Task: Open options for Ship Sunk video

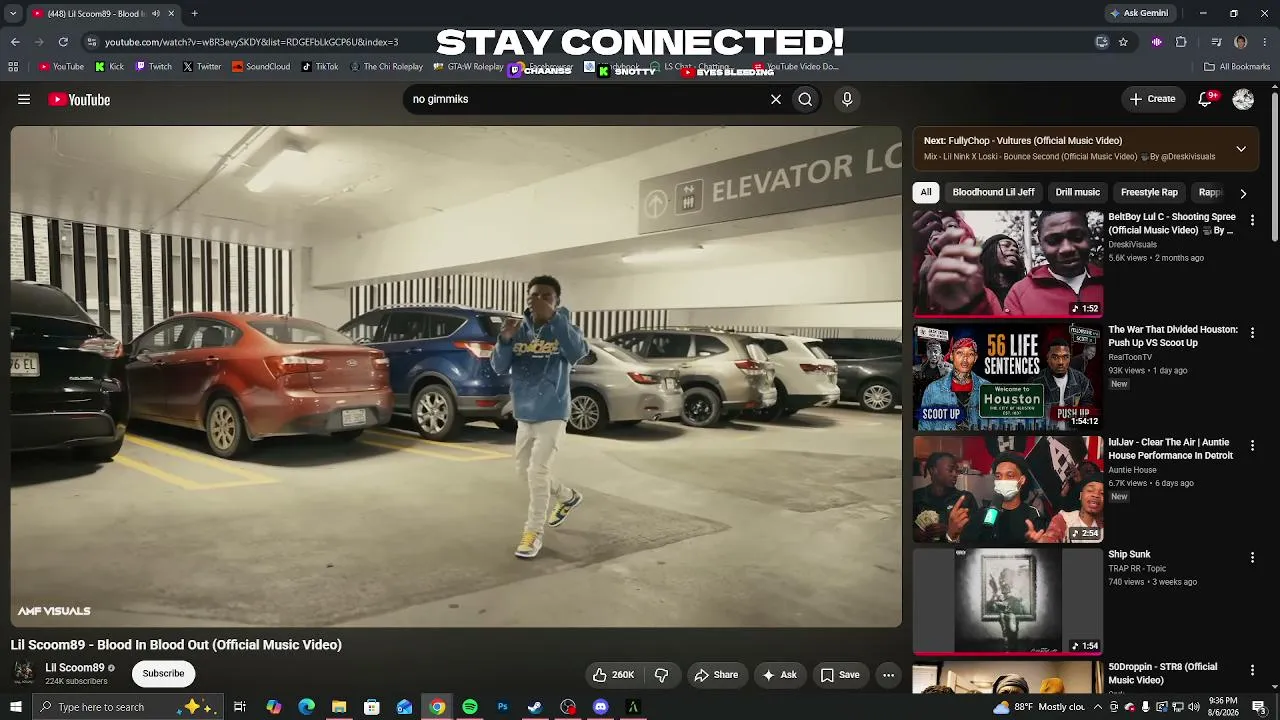Action: pyautogui.click(x=1252, y=557)
